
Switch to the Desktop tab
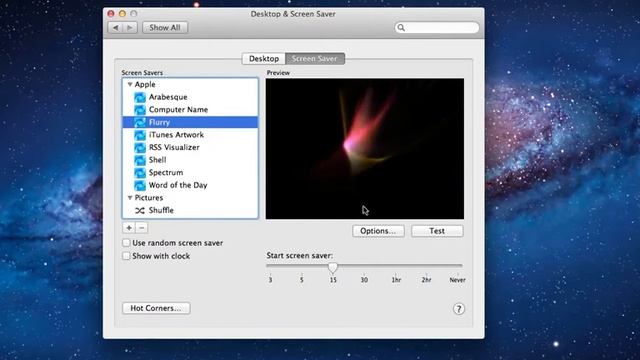coord(264,59)
